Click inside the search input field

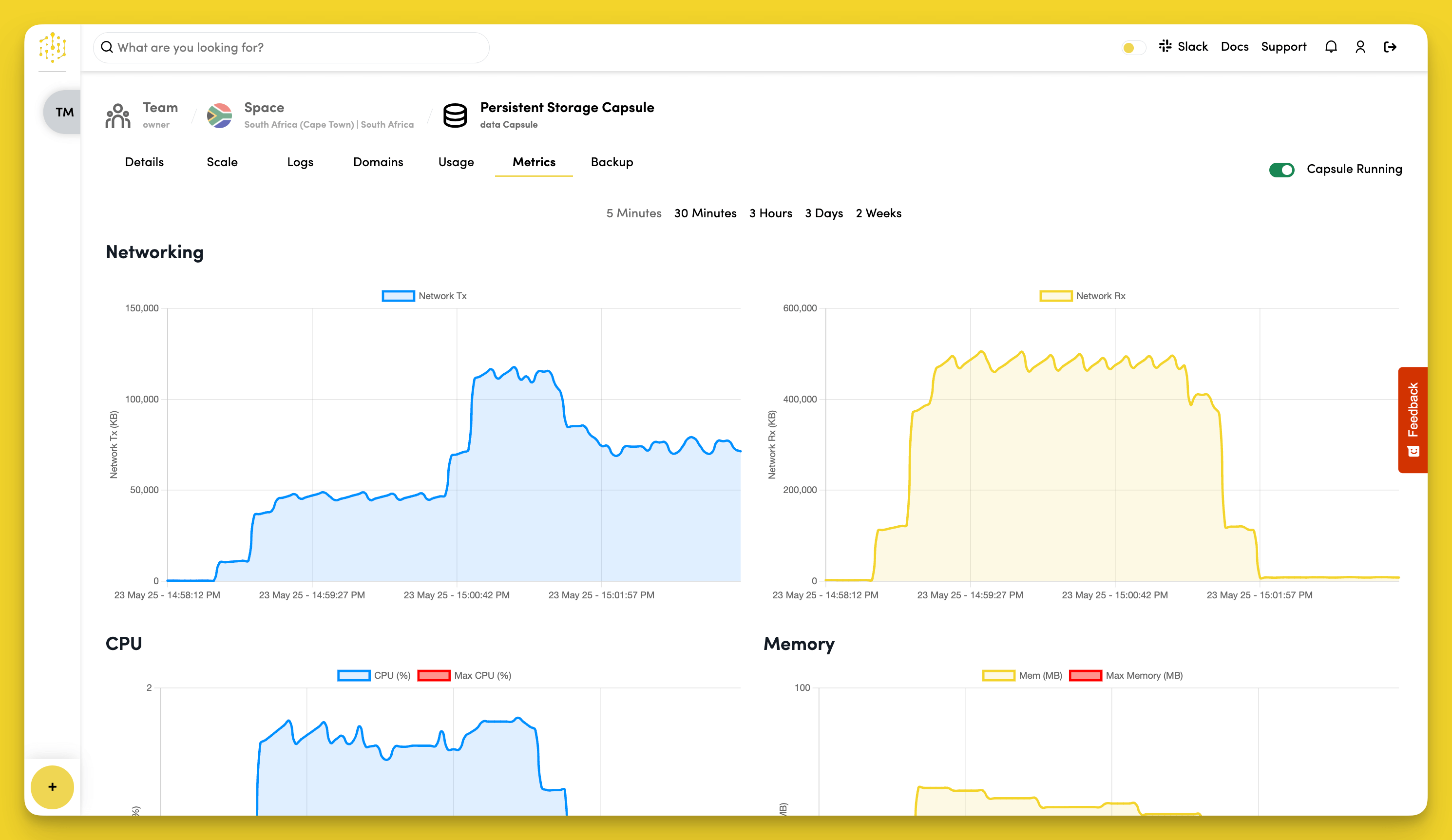(x=288, y=47)
